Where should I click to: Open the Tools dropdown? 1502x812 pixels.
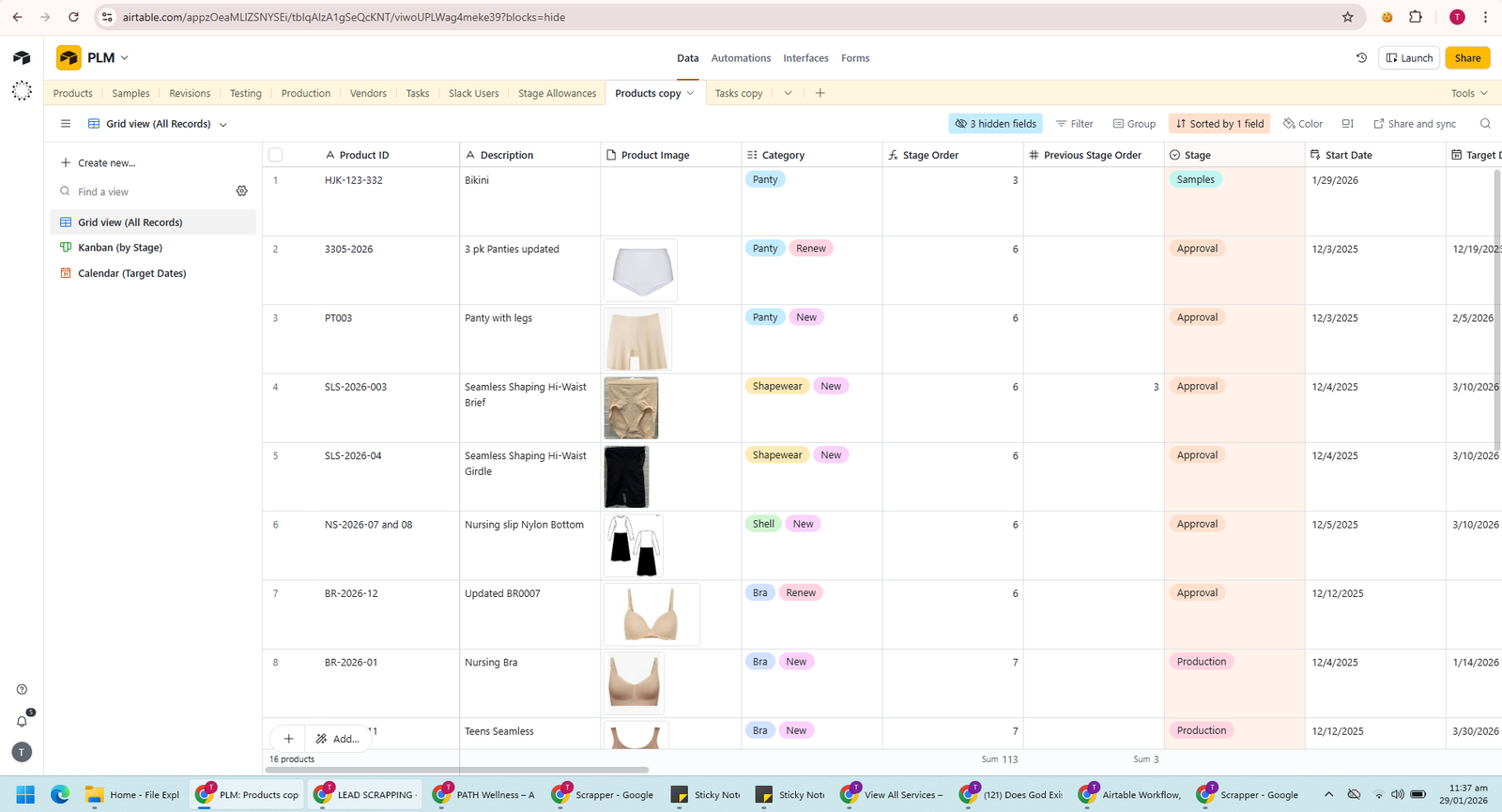click(x=1469, y=93)
